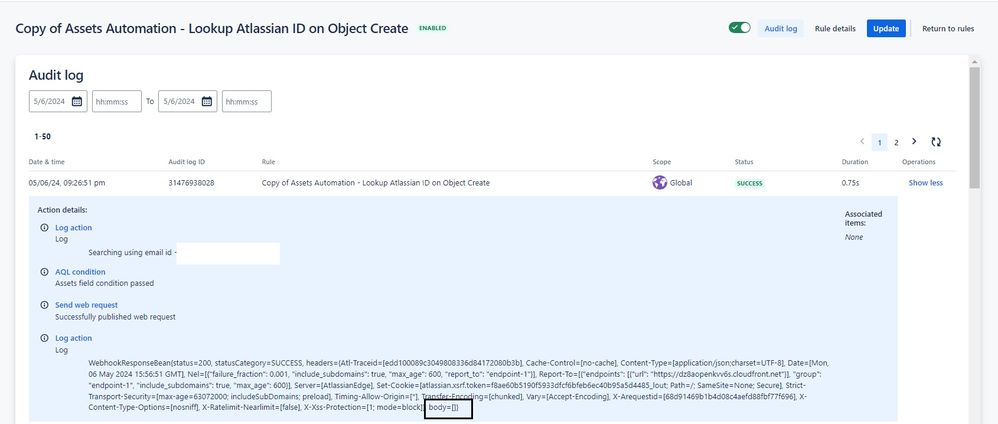Open the Rule details tab
The width and height of the screenshot is (998, 424).
click(x=835, y=29)
